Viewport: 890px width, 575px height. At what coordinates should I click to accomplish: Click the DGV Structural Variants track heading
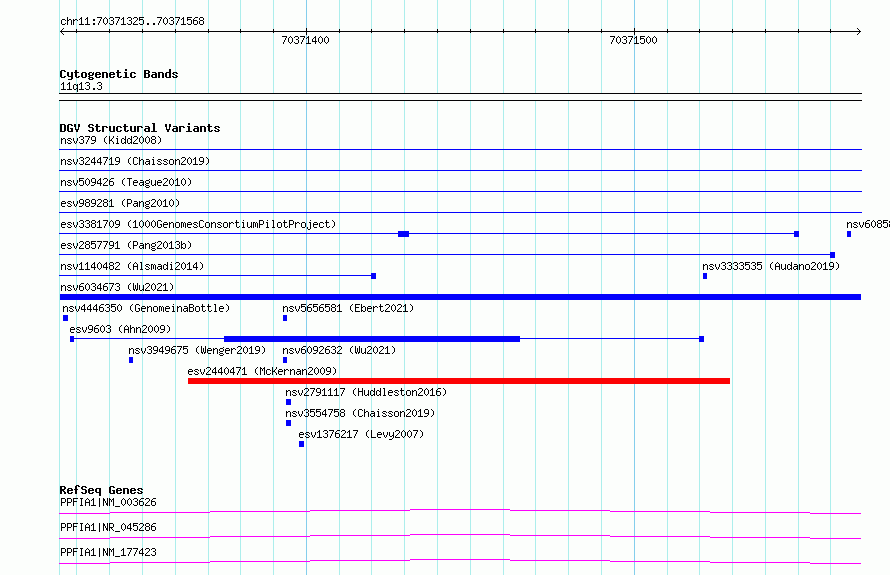click(140, 128)
